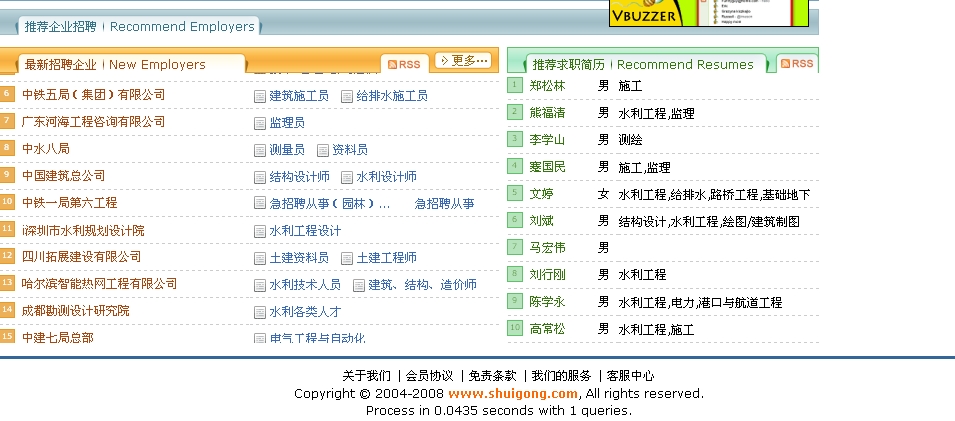955x421 pixels.
Task: Open the 客服中心 footer link
Action: click(x=630, y=375)
